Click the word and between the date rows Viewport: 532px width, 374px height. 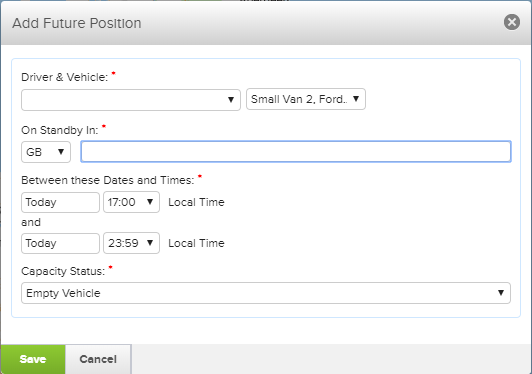(x=31, y=222)
